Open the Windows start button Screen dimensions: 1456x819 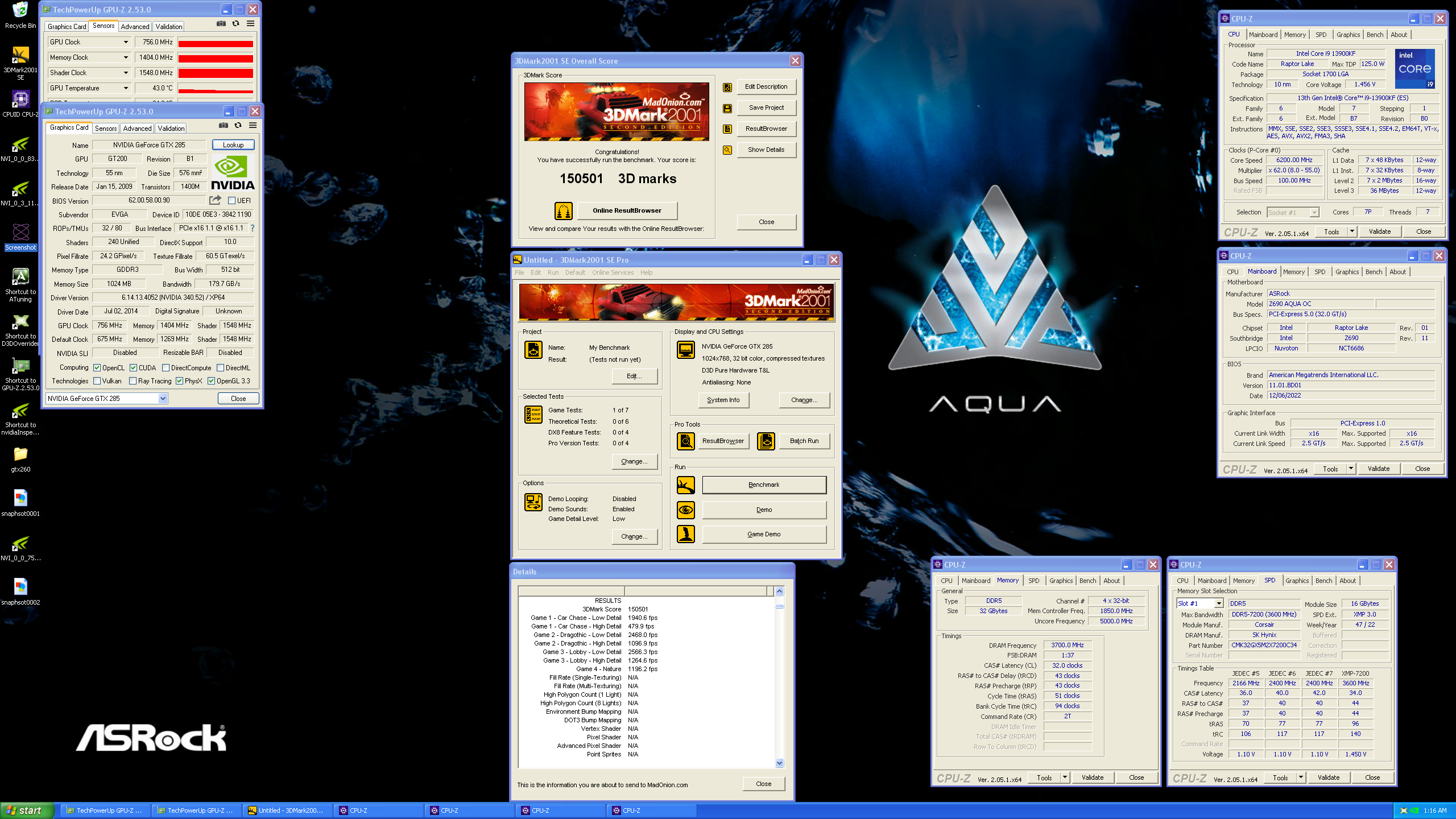coord(27,810)
